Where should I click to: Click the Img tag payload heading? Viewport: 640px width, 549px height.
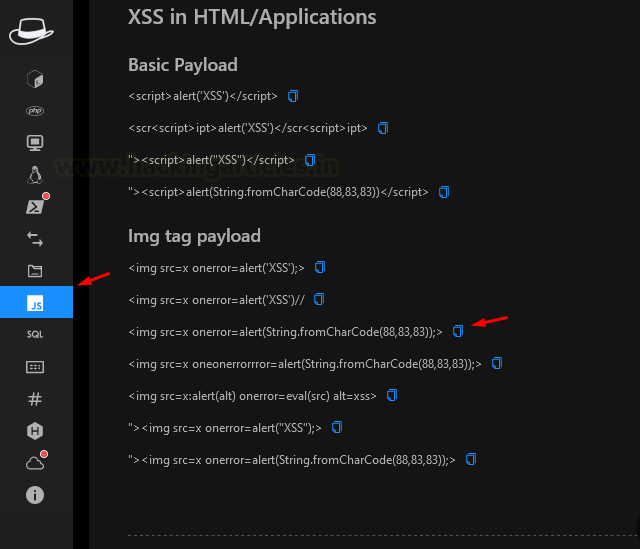(194, 236)
